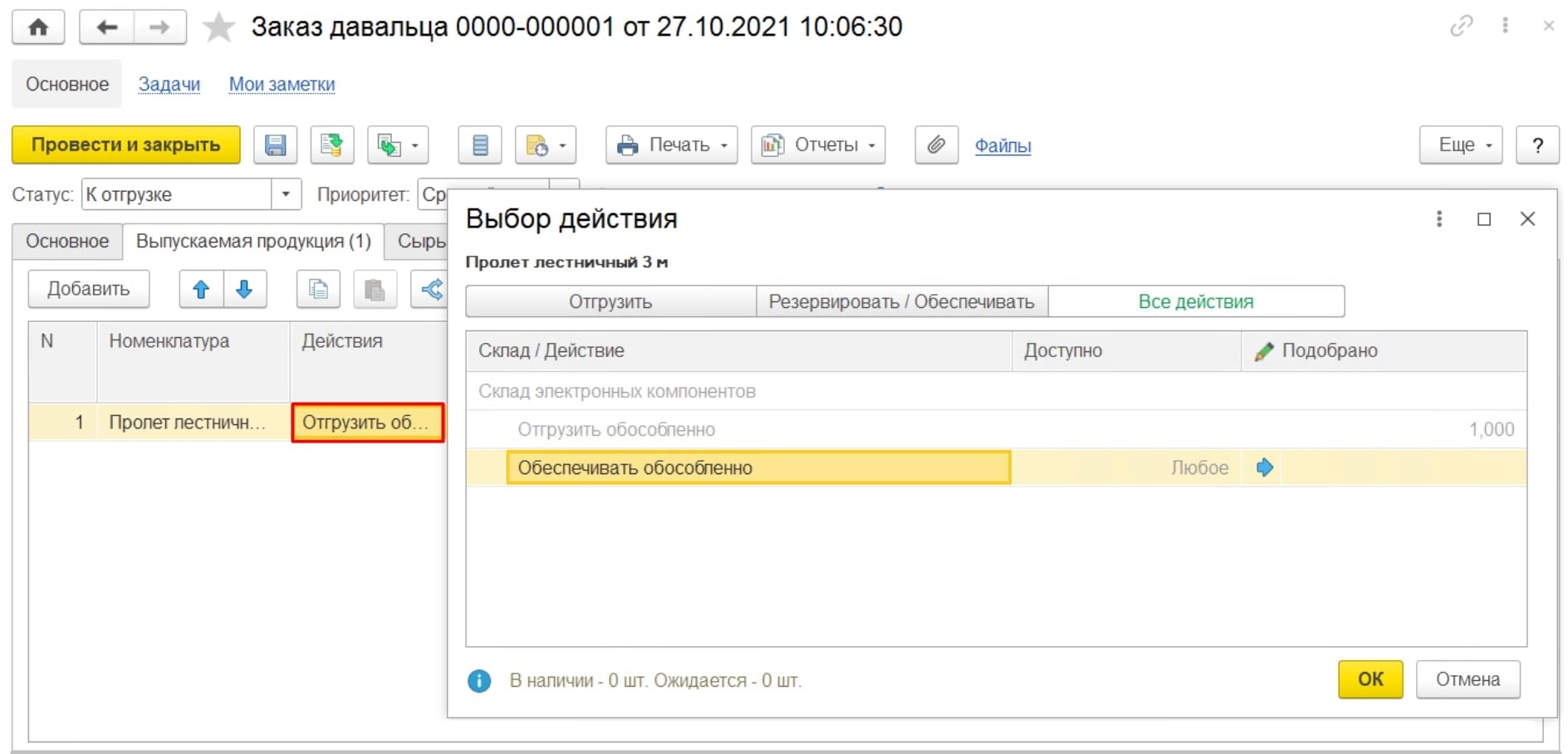Image resolution: width=1568 pixels, height=754 pixels.
Task: Switch to Выпускаемая продукция (1) tab
Action: pyautogui.click(x=253, y=242)
